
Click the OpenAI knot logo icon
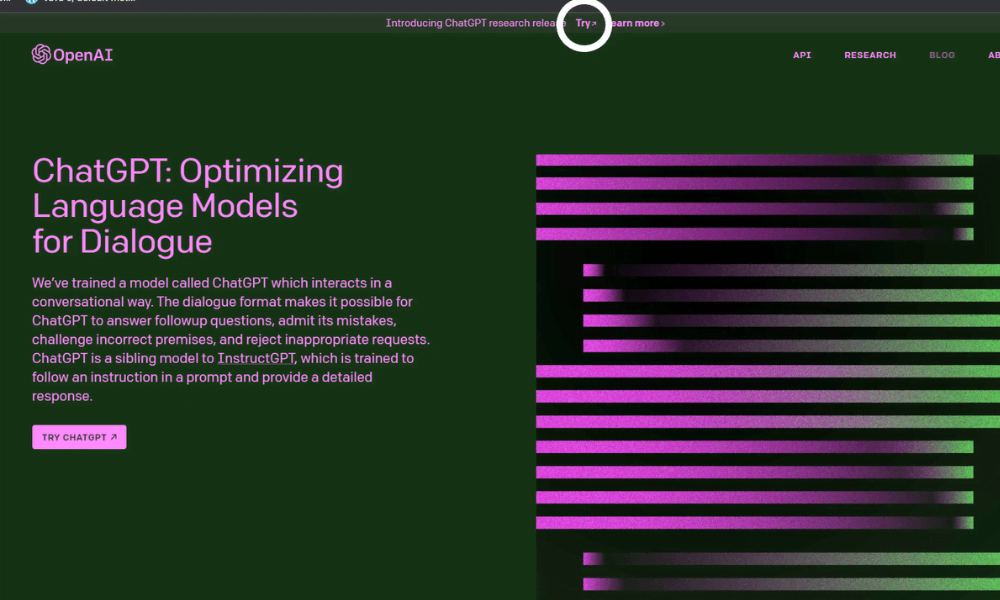(41, 54)
